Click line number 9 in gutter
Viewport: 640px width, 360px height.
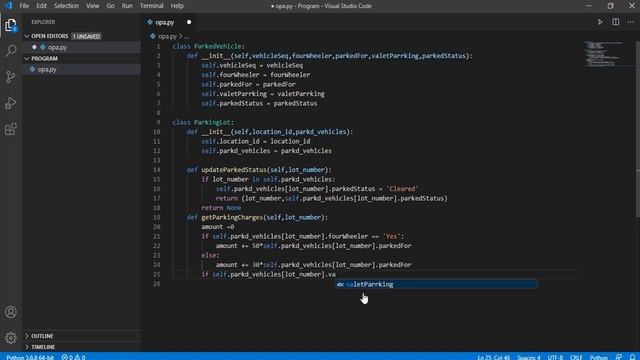pyautogui.click(x=158, y=122)
